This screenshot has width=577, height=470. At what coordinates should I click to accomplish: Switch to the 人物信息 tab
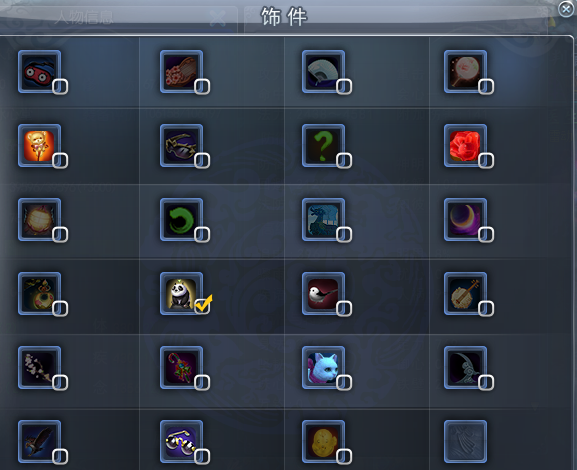[85, 17]
